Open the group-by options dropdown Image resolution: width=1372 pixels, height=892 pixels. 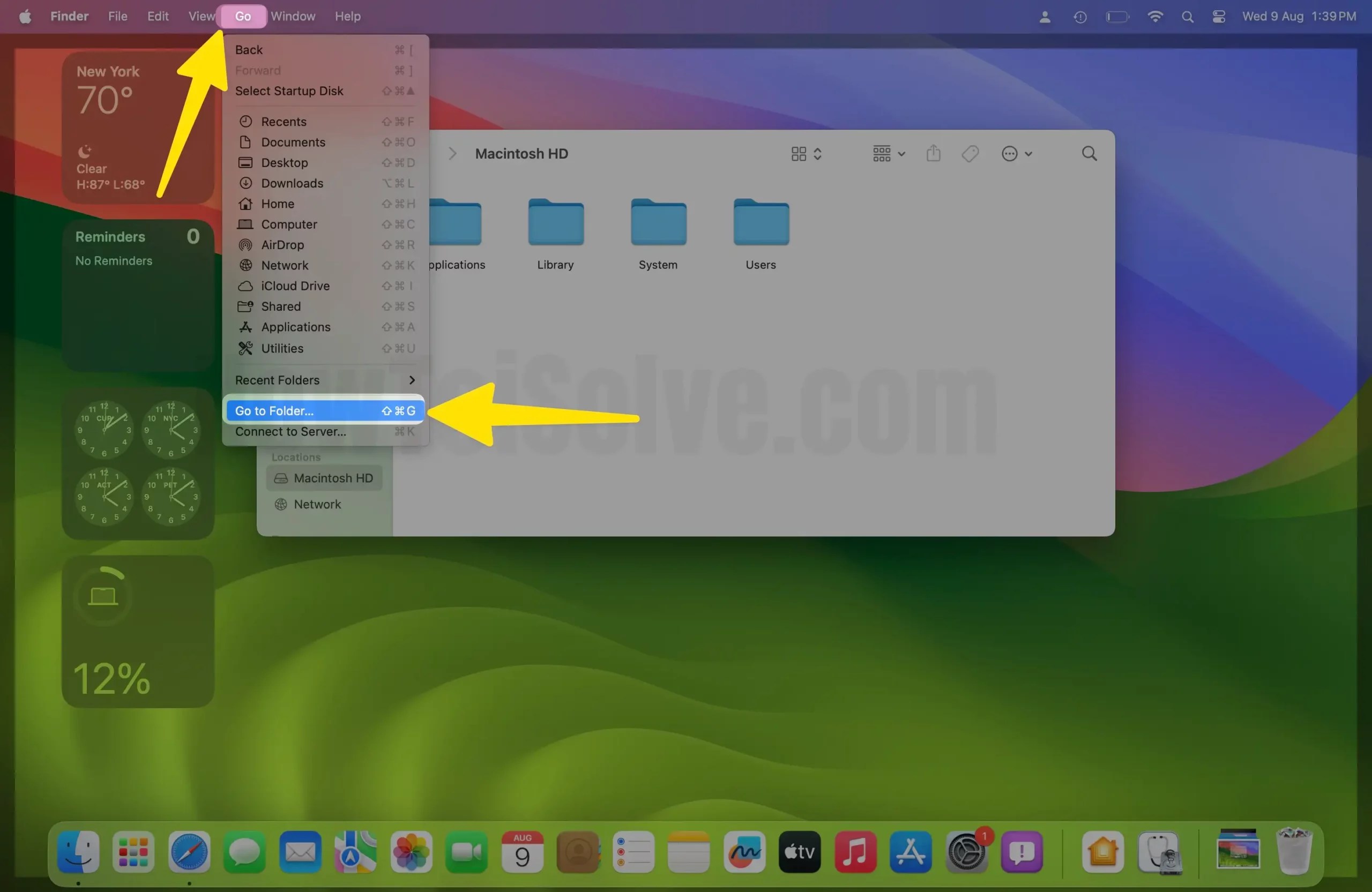889,154
